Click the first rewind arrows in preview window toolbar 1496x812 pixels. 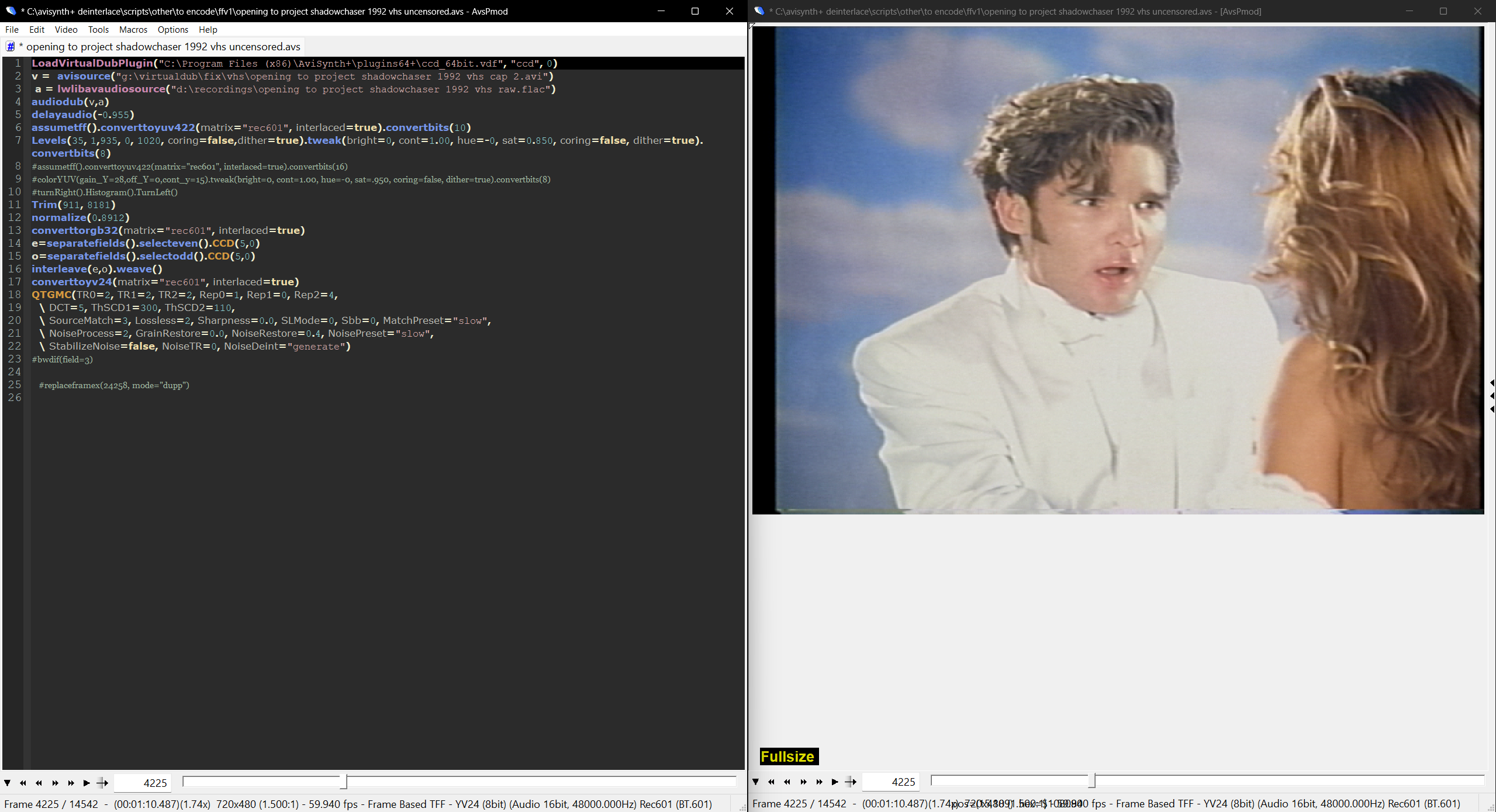coord(771,782)
